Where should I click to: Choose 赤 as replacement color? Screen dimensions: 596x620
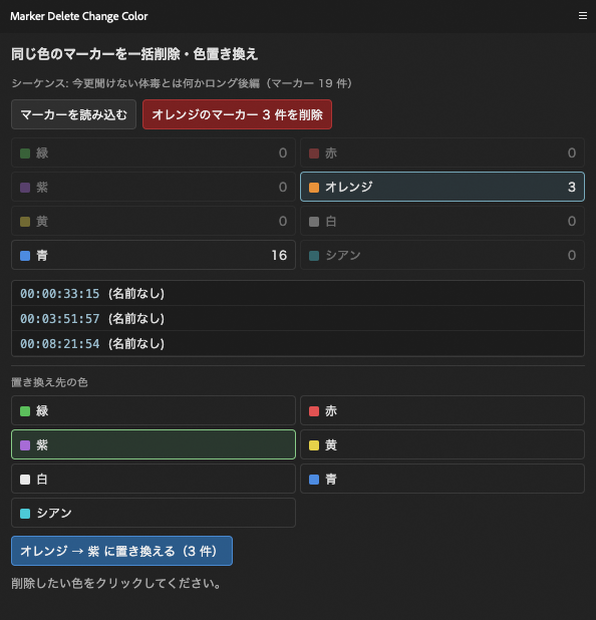pyautogui.click(x=442, y=410)
